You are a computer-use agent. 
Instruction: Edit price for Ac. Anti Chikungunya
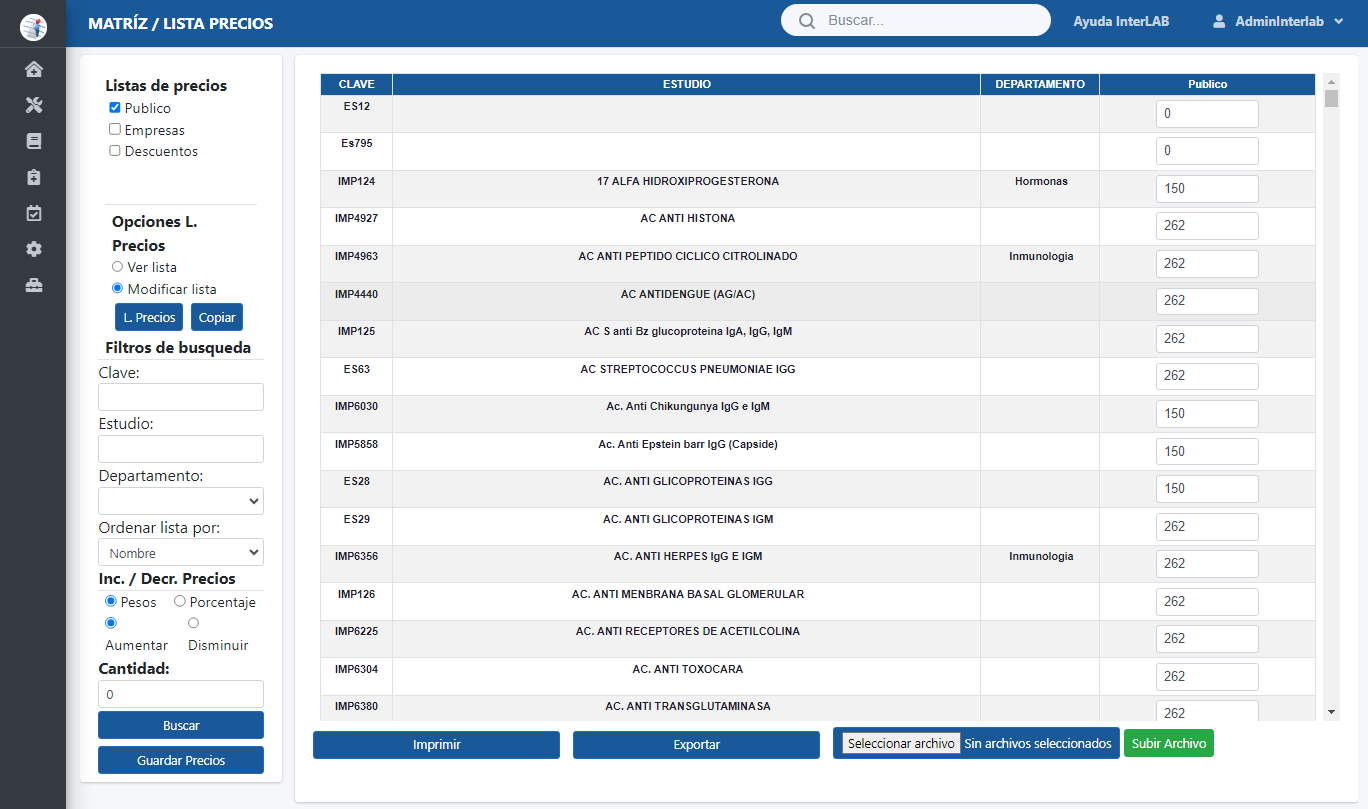pyautogui.click(x=1207, y=414)
